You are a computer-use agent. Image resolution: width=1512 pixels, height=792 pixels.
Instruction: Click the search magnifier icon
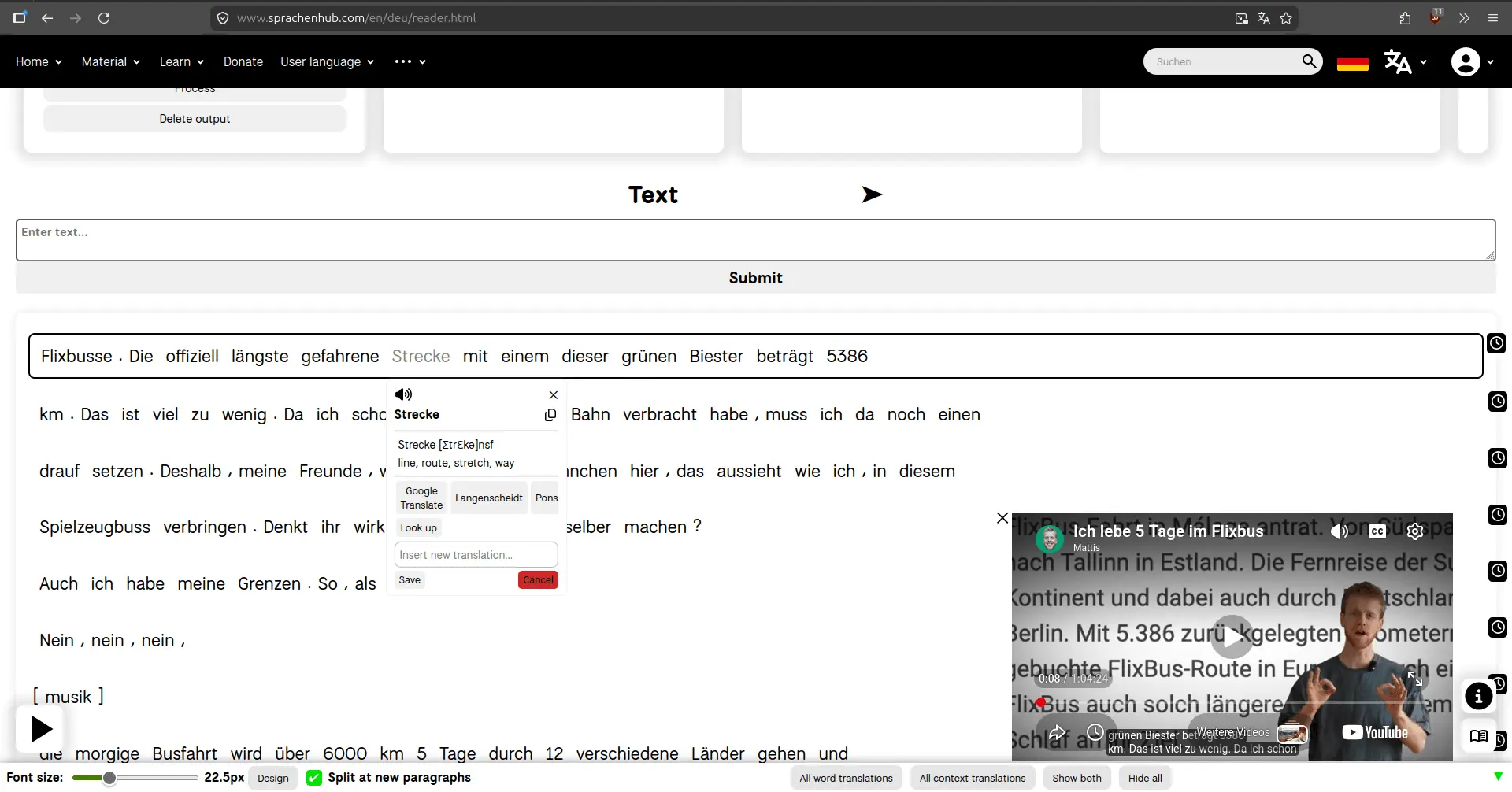[x=1309, y=61]
